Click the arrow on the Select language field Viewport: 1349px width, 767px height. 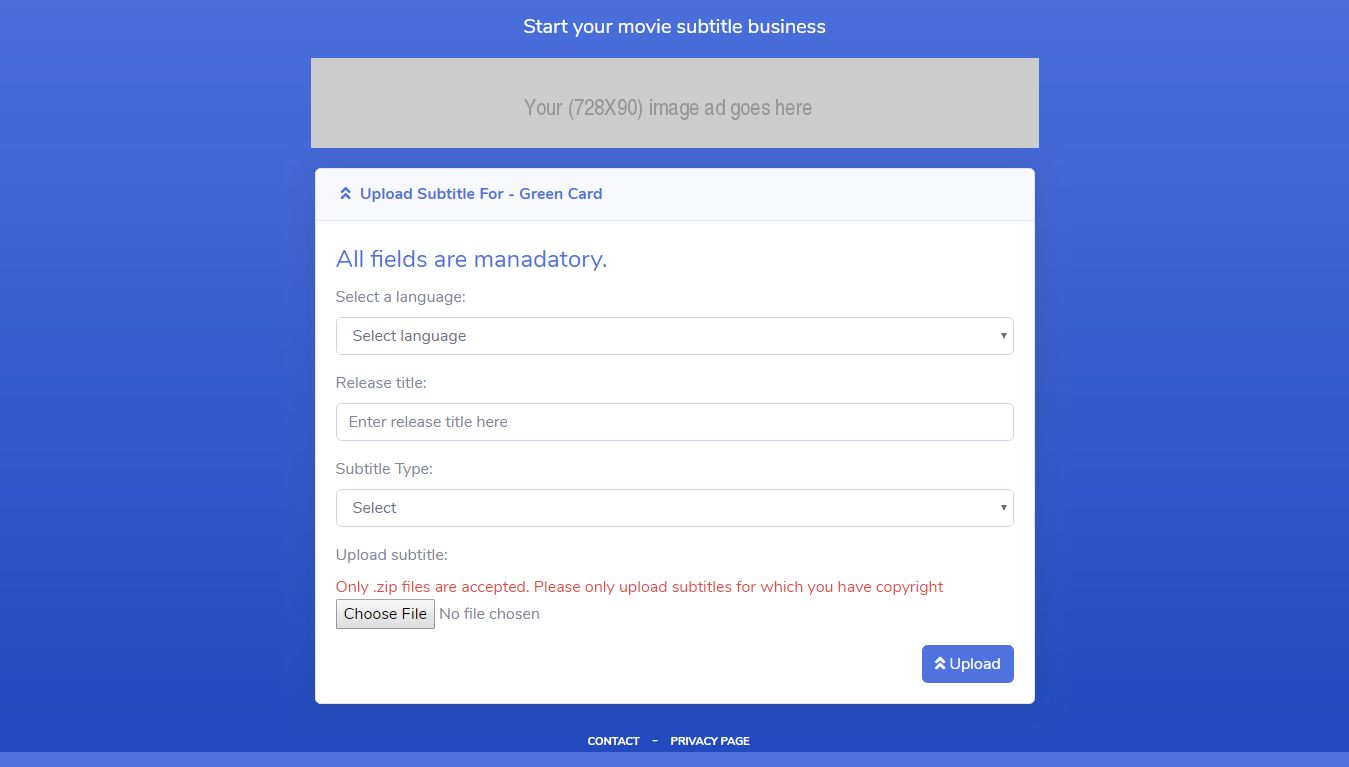click(1003, 336)
